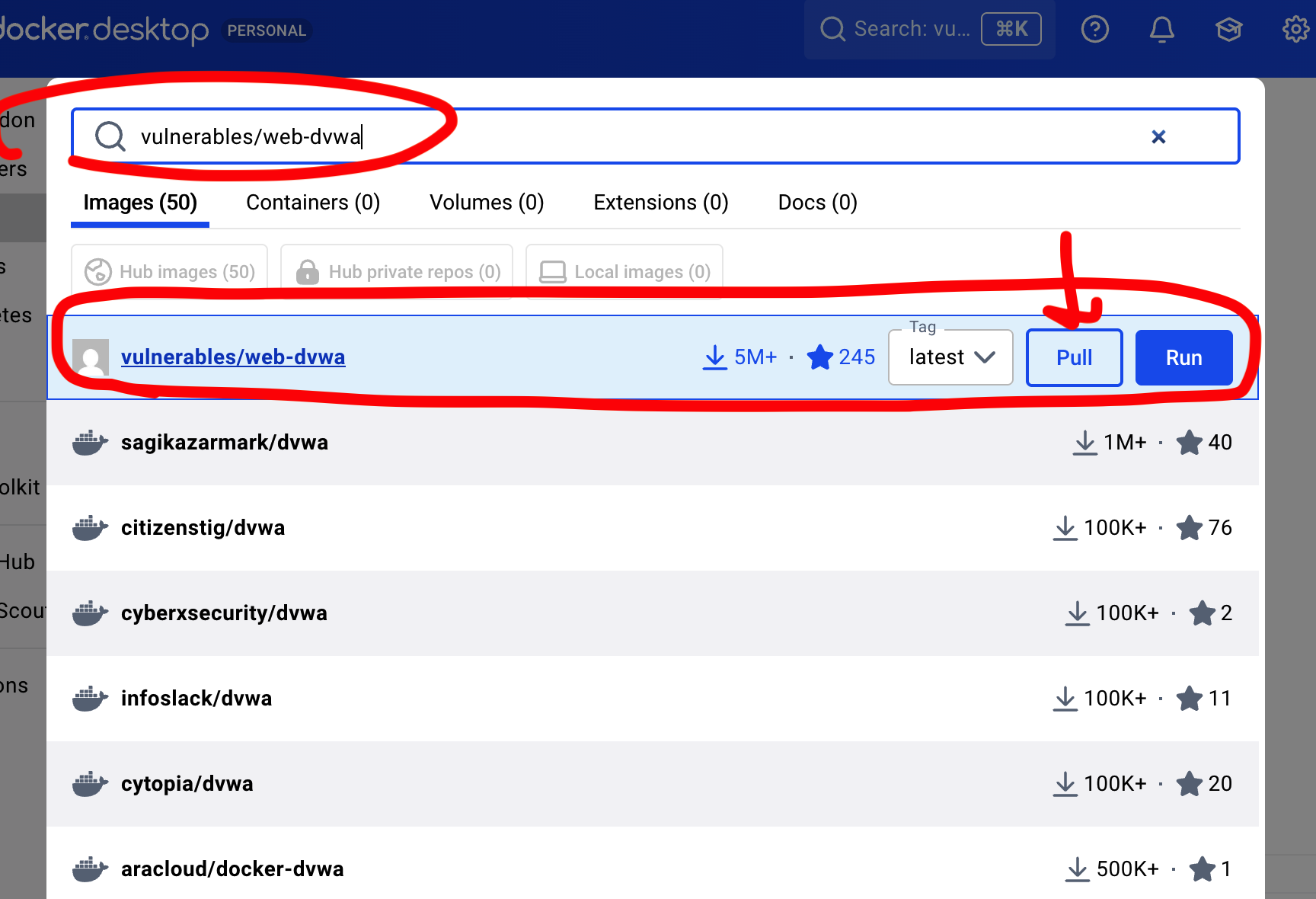The height and width of the screenshot is (899, 1316).
Task: Click the vulnerables/web-dvwa search text field
Action: pos(609,136)
